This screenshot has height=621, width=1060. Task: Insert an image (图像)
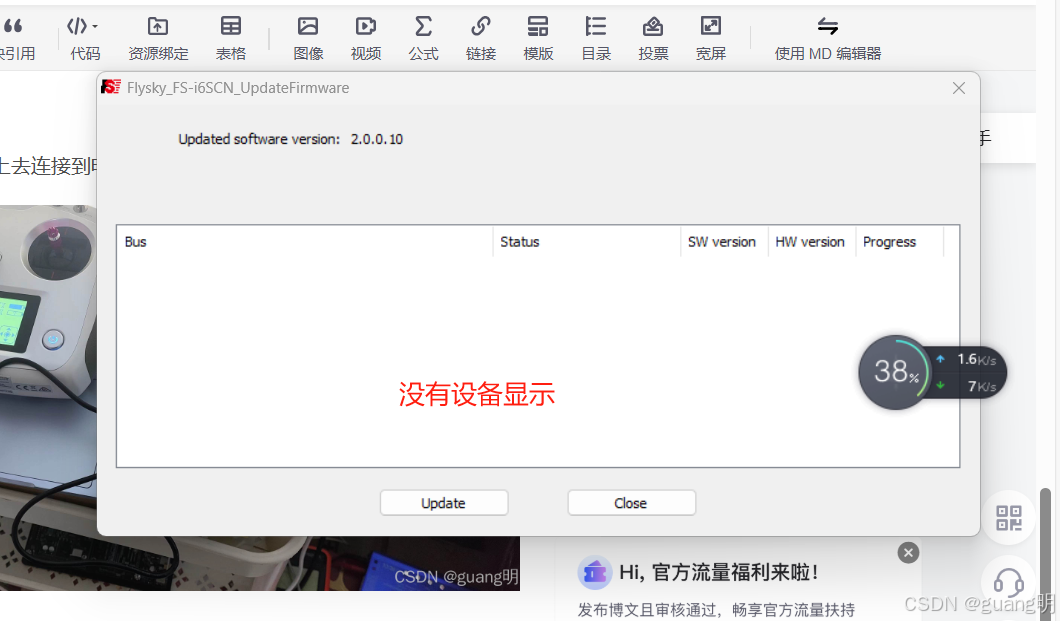pyautogui.click(x=308, y=38)
